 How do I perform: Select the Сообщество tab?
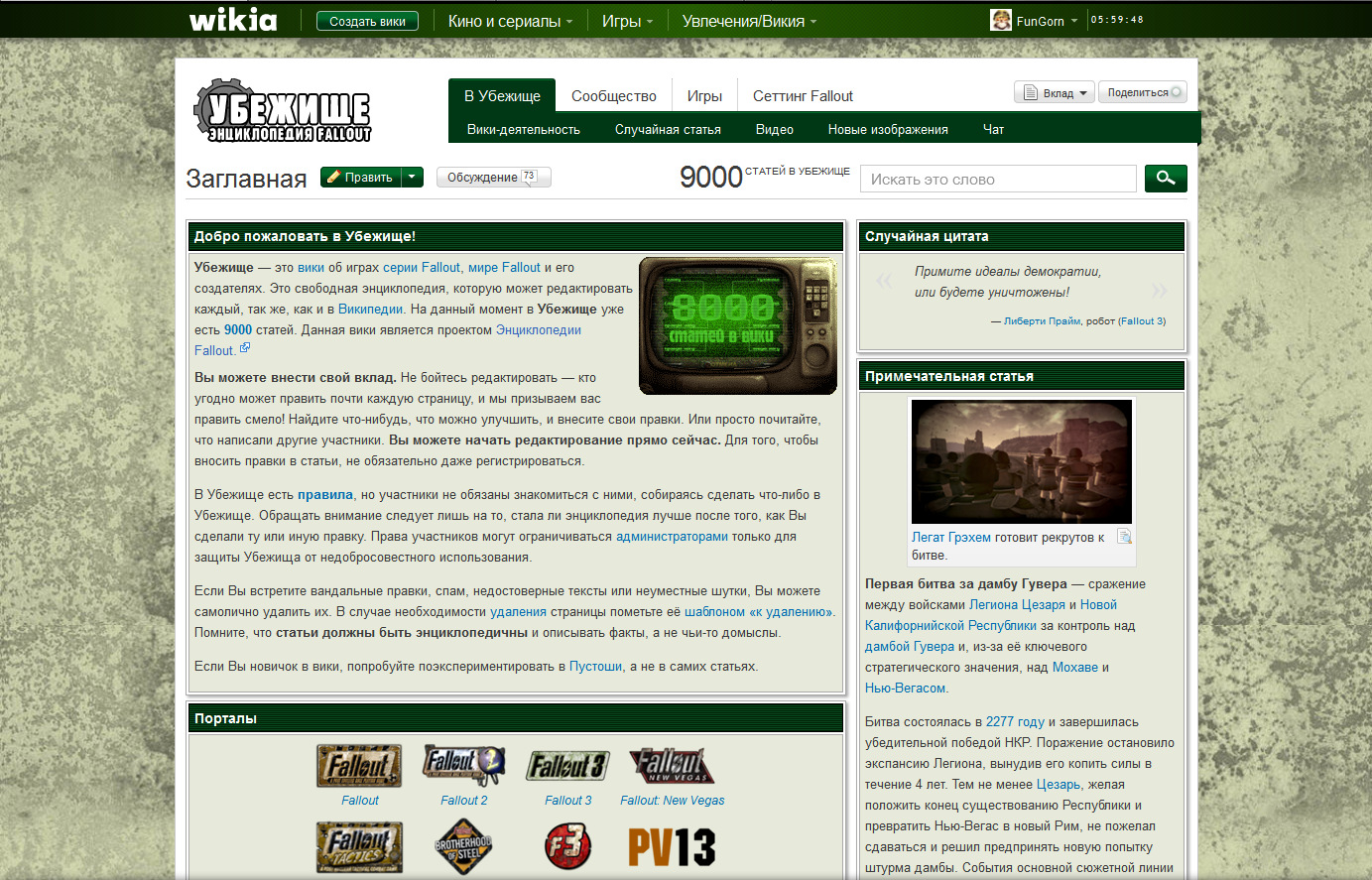(614, 96)
